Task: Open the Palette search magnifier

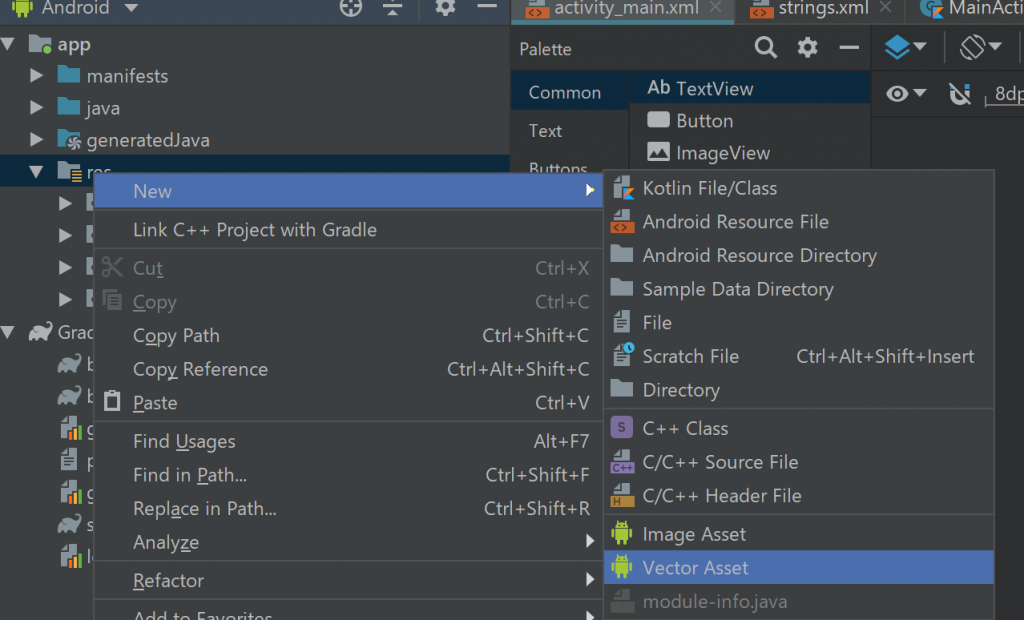Action: pyautogui.click(x=765, y=48)
